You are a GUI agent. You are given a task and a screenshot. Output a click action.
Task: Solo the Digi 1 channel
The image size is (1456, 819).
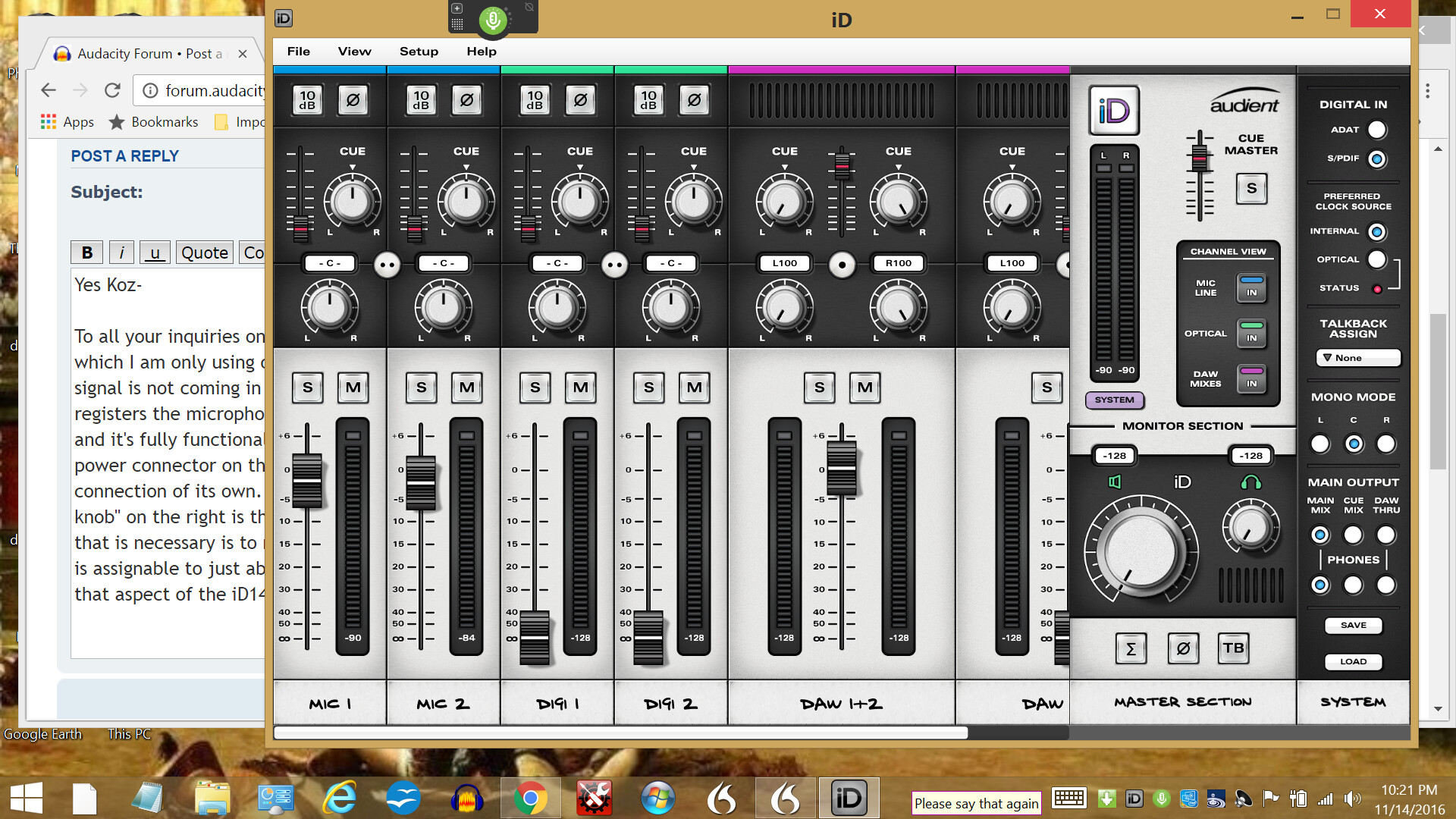click(x=535, y=388)
